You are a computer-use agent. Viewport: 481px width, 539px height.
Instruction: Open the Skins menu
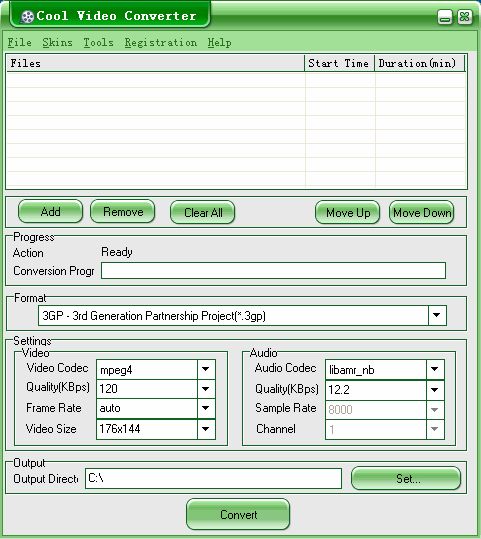coord(57,43)
